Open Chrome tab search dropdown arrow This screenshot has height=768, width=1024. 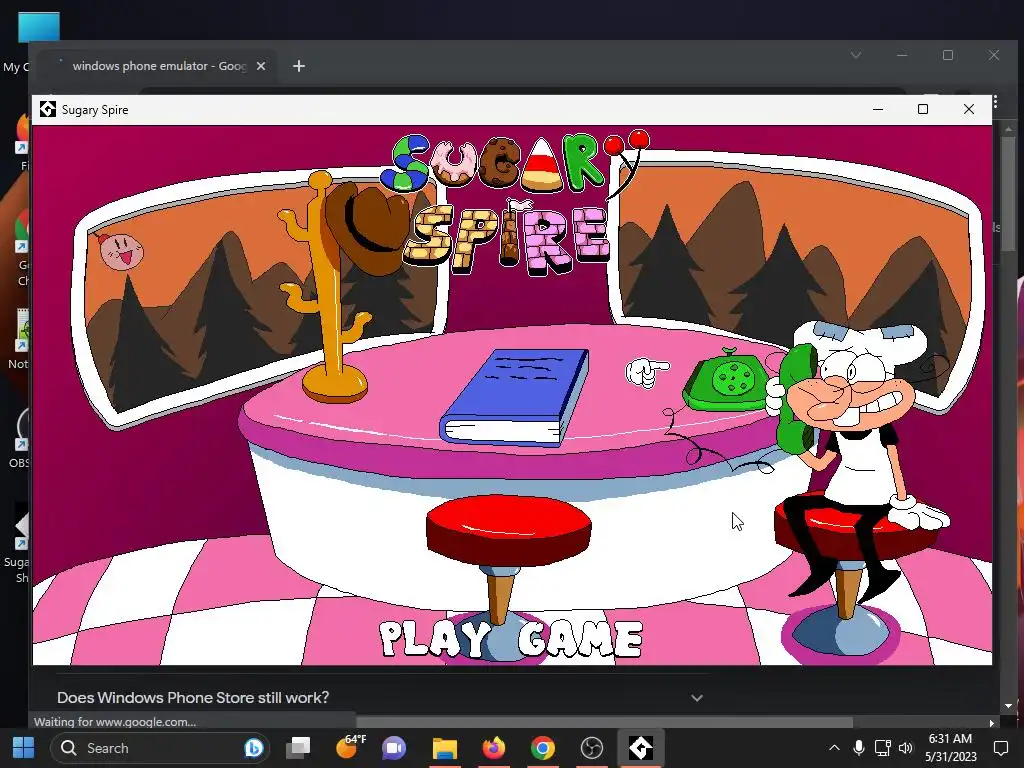[856, 56]
